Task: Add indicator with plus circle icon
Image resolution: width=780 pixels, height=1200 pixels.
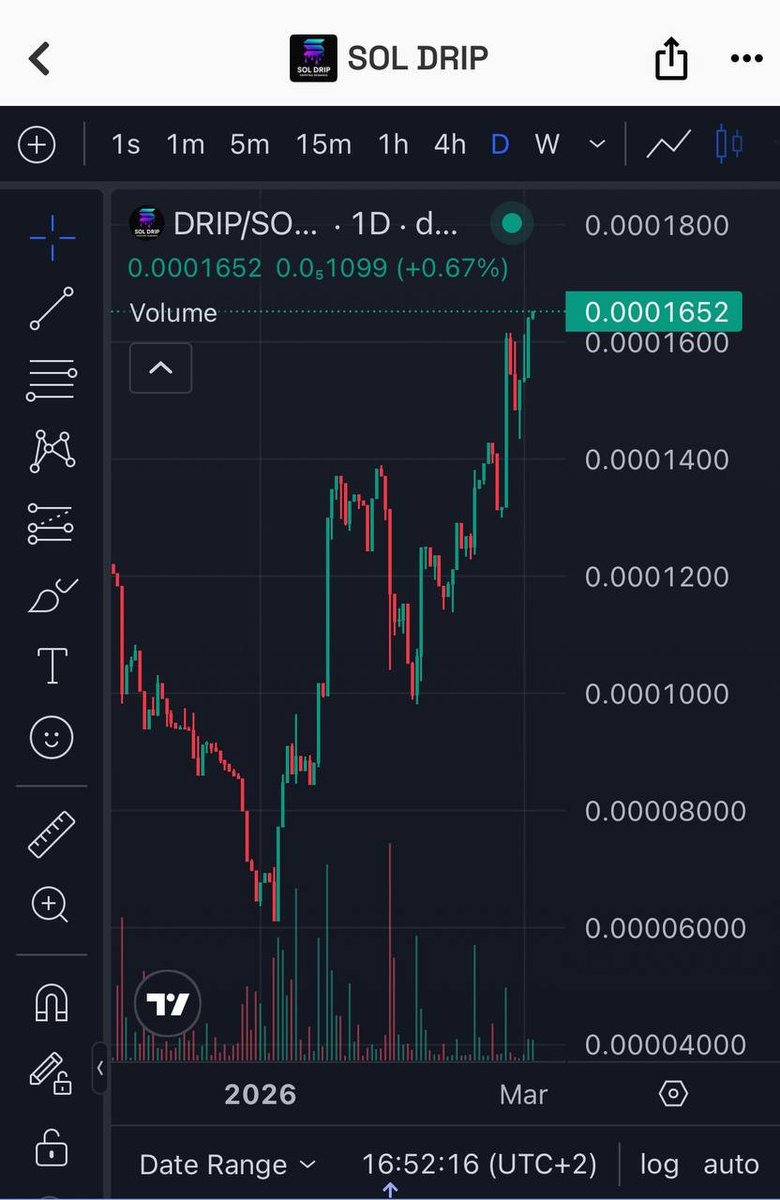Action: click(37, 145)
